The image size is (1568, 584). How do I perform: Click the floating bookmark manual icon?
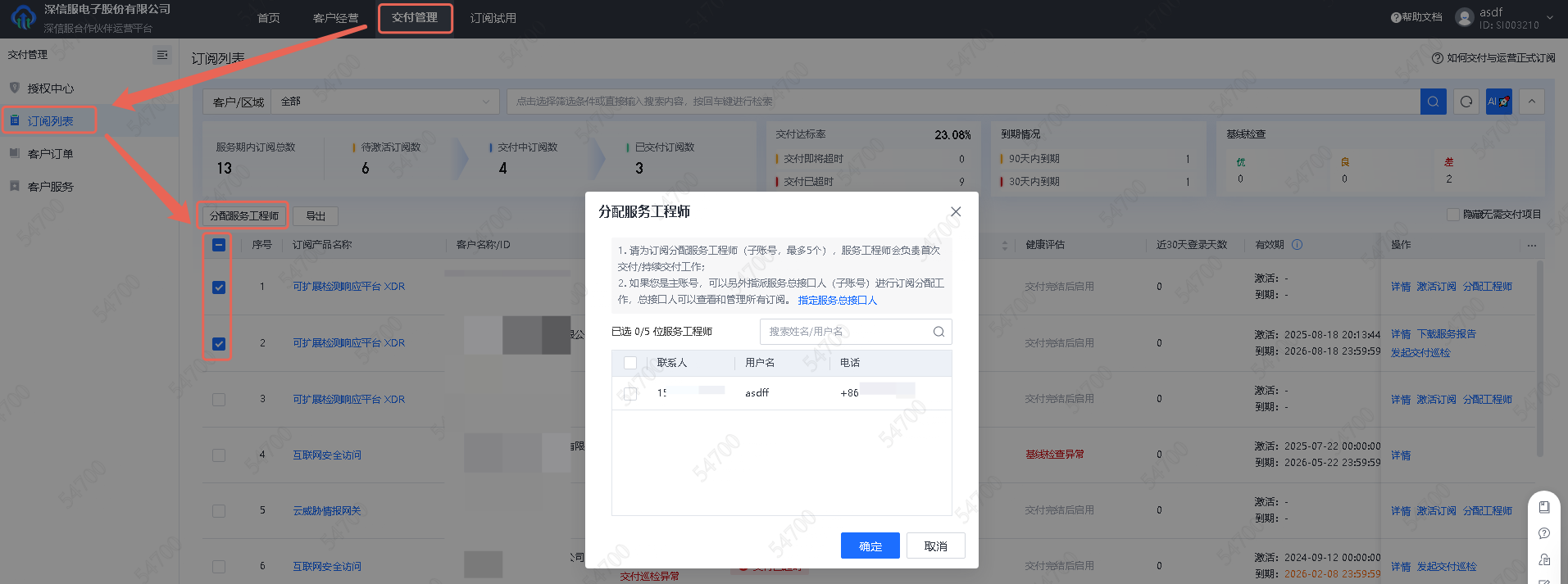pos(1544,507)
